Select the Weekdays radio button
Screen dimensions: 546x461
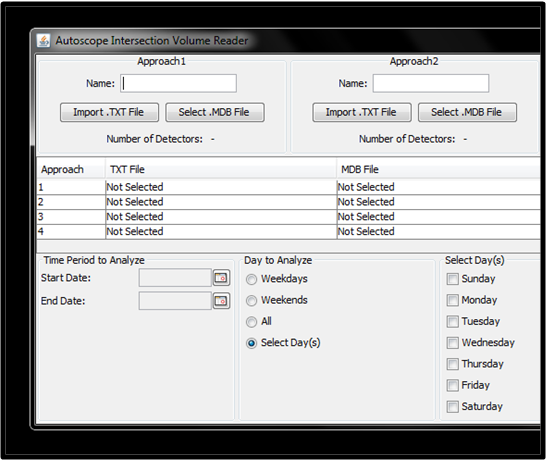tap(251, 279)
